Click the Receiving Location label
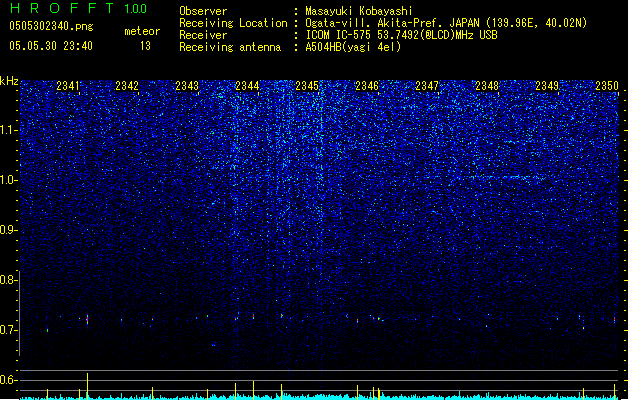Viewport: 629px width, 400px height. [x=233, y=23]
